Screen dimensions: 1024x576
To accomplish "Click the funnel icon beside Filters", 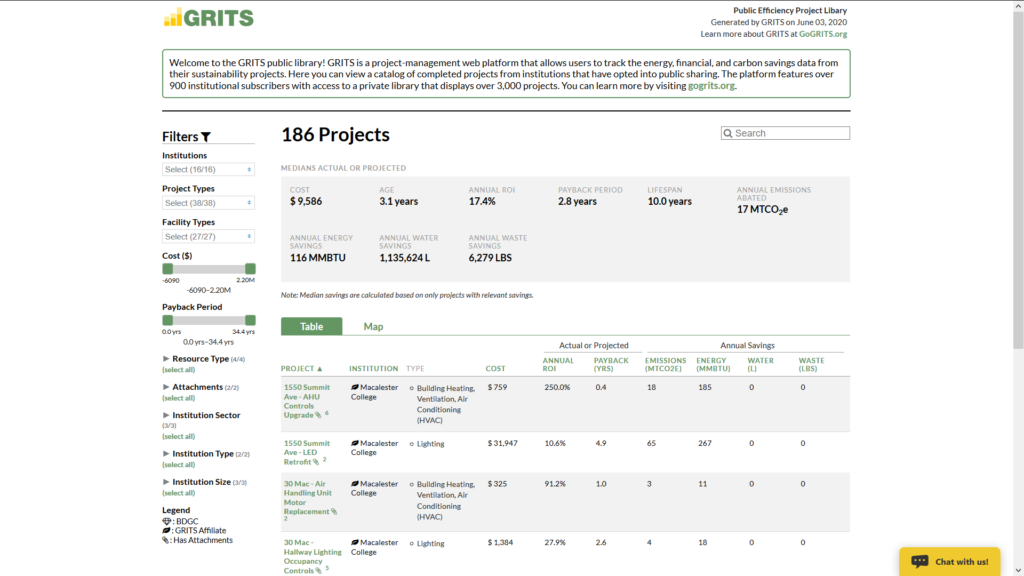I will pos(205,137).
